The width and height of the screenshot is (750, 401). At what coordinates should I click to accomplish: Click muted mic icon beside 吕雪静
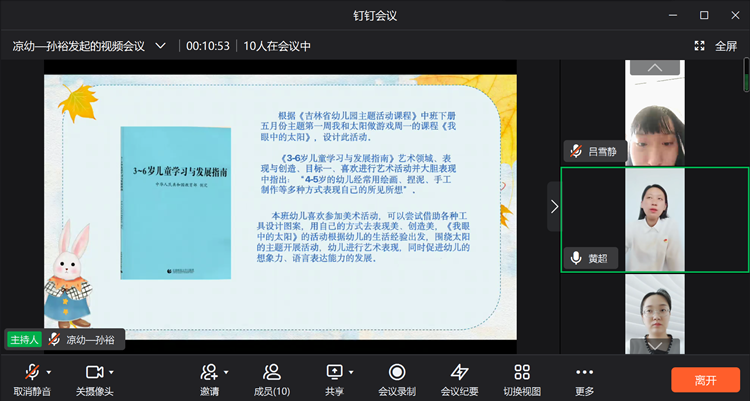tap(576, 151)
